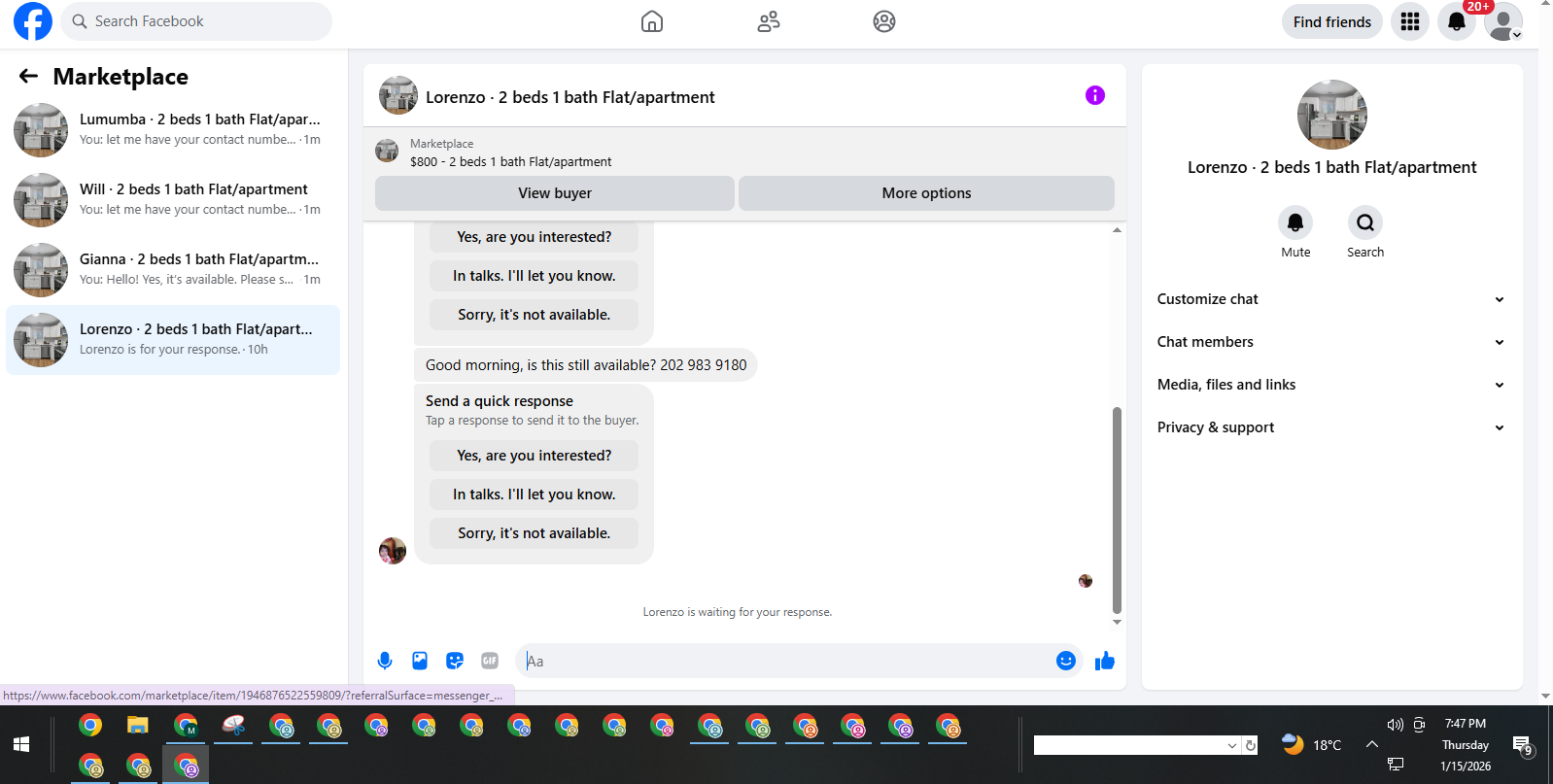The height and width of the screenshot is (784, 1553).
Task: Send a thumbs-up like
Action: click(1105, 661)
